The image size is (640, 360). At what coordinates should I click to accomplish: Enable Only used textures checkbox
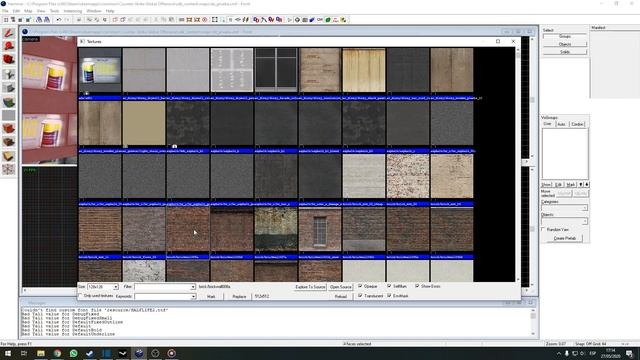pos(80,296)
